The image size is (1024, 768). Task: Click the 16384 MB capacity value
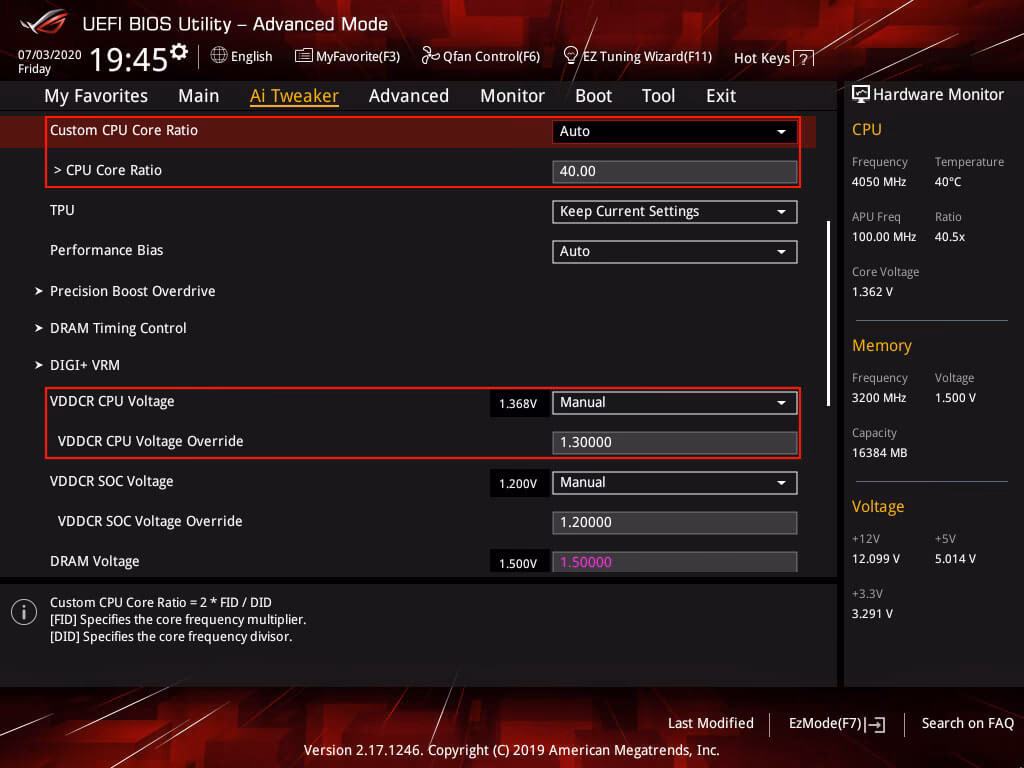point(879,453)
